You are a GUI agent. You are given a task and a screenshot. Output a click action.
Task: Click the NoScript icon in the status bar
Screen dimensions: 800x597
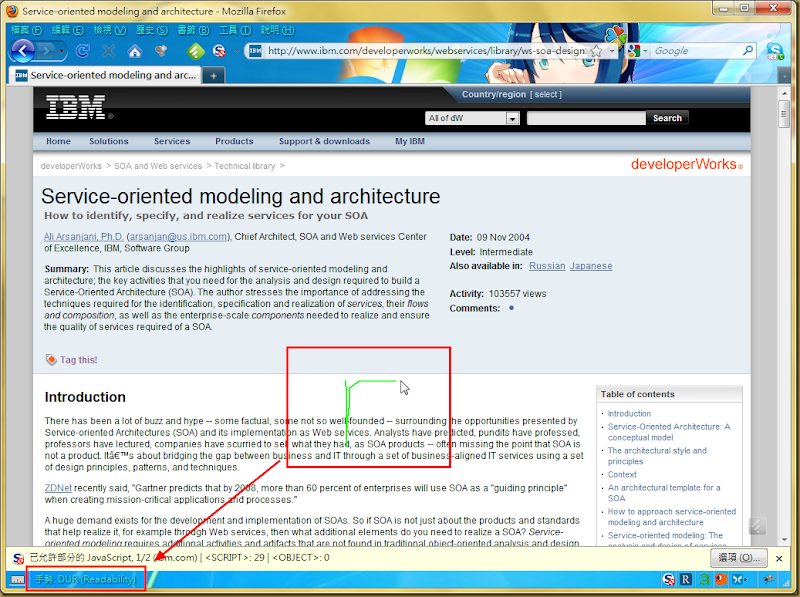pos(668,579)
